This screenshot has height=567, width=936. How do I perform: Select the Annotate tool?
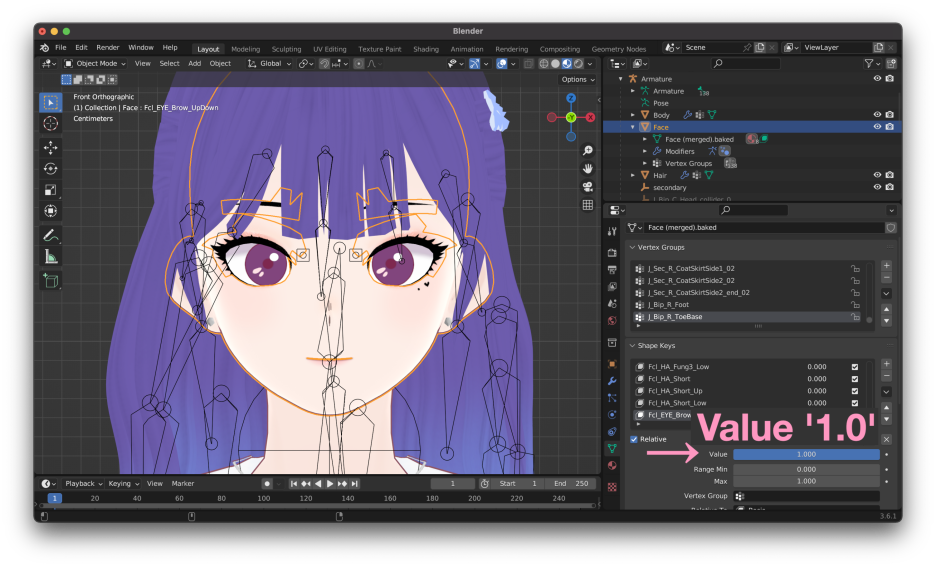point(51,236)
